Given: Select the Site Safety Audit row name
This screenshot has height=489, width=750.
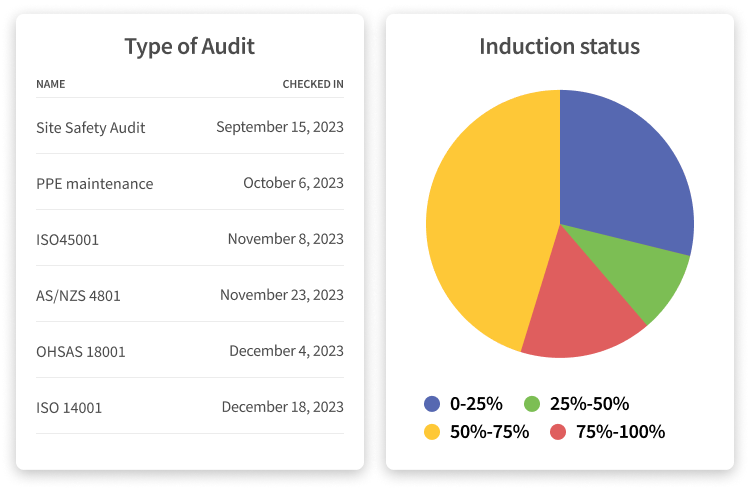Looking at the screenshot, I should point(90,128).
